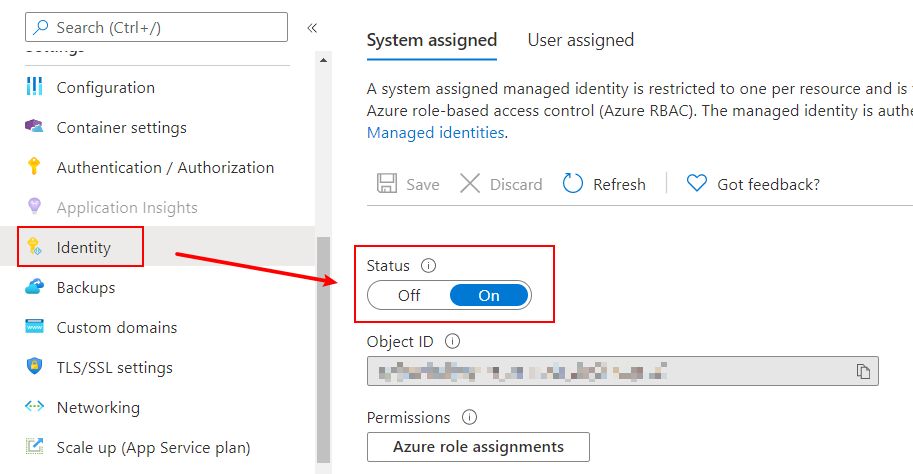Collapse the sidebar menu with chevrons
The image size is (913, 474).
coord(312,27)
